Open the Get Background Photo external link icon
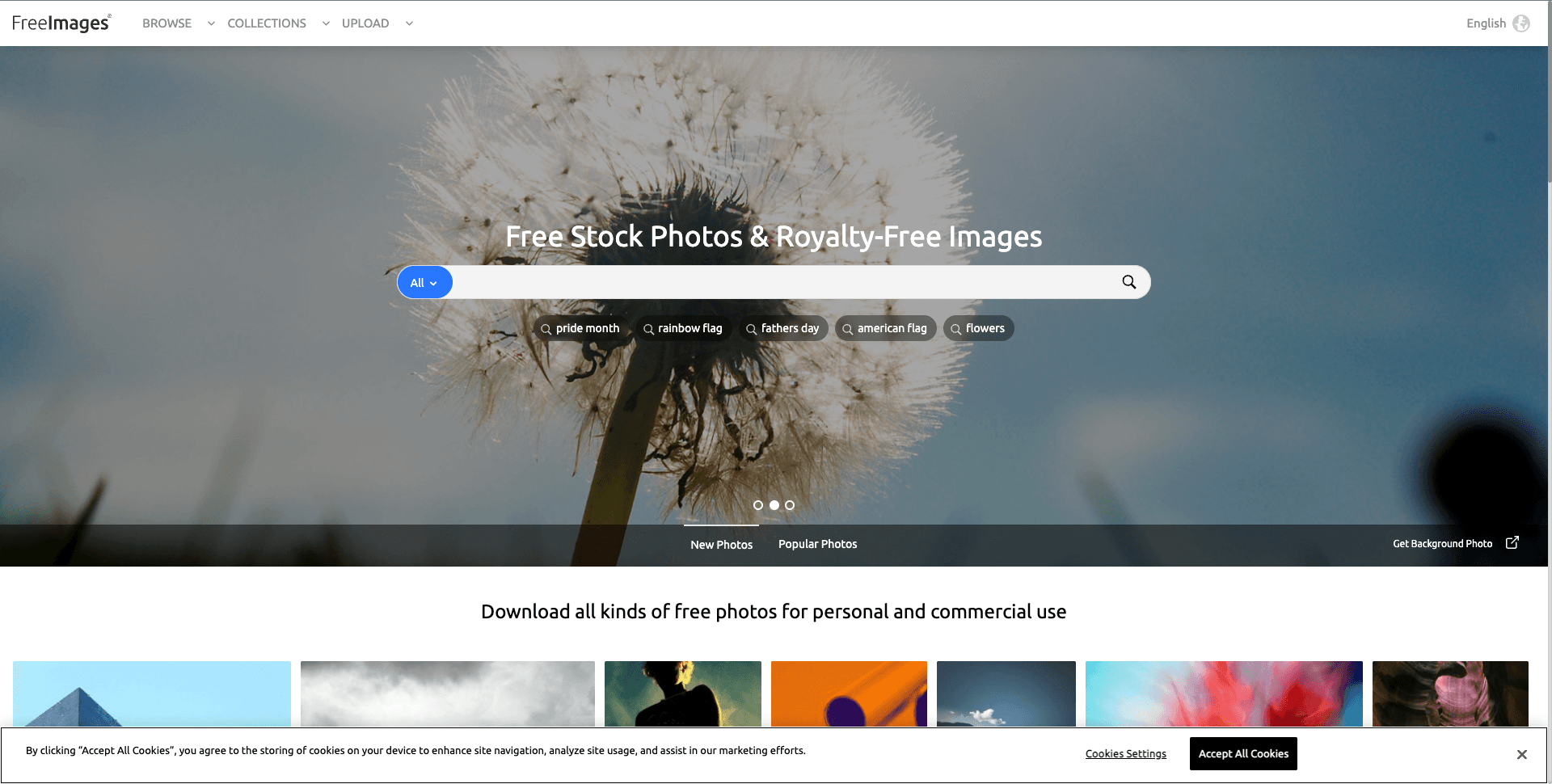 [x=1512, y=543]
